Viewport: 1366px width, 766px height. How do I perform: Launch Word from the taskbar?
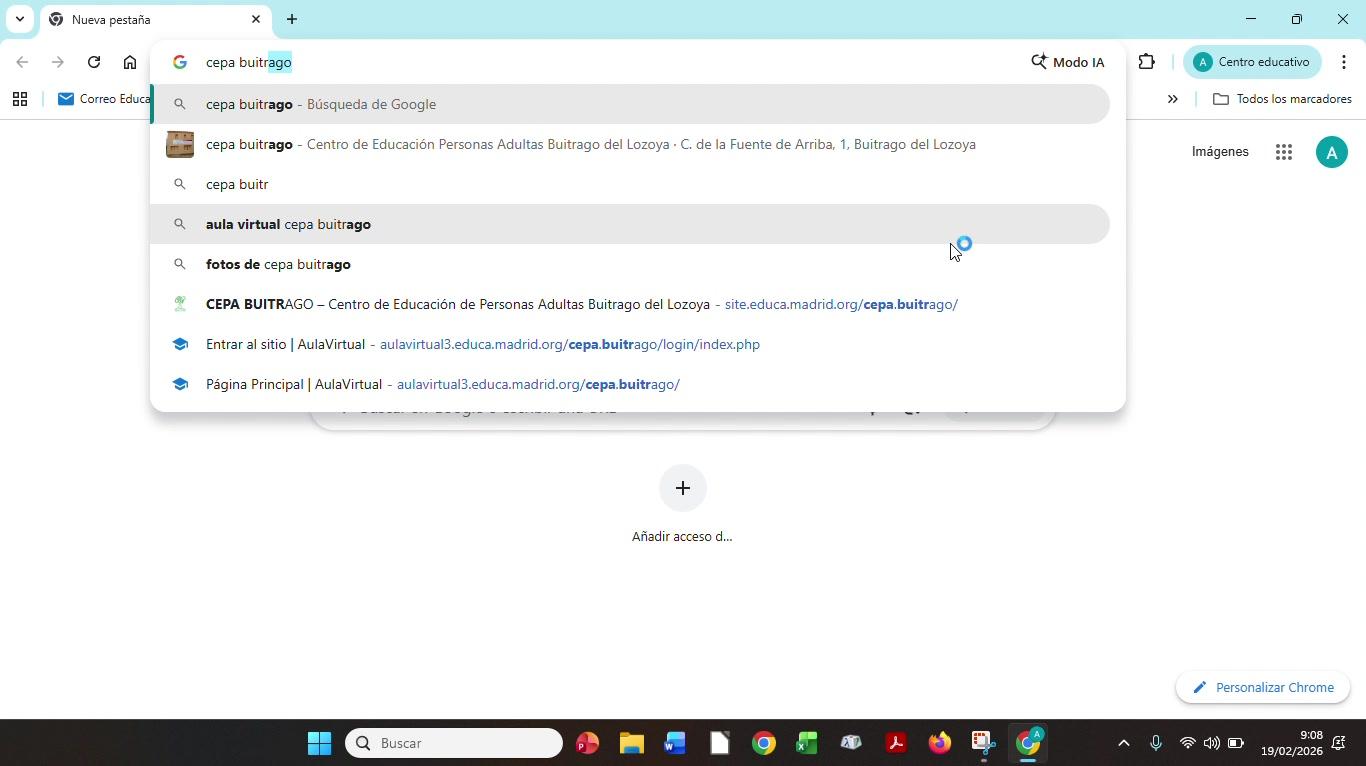(675, 743)
